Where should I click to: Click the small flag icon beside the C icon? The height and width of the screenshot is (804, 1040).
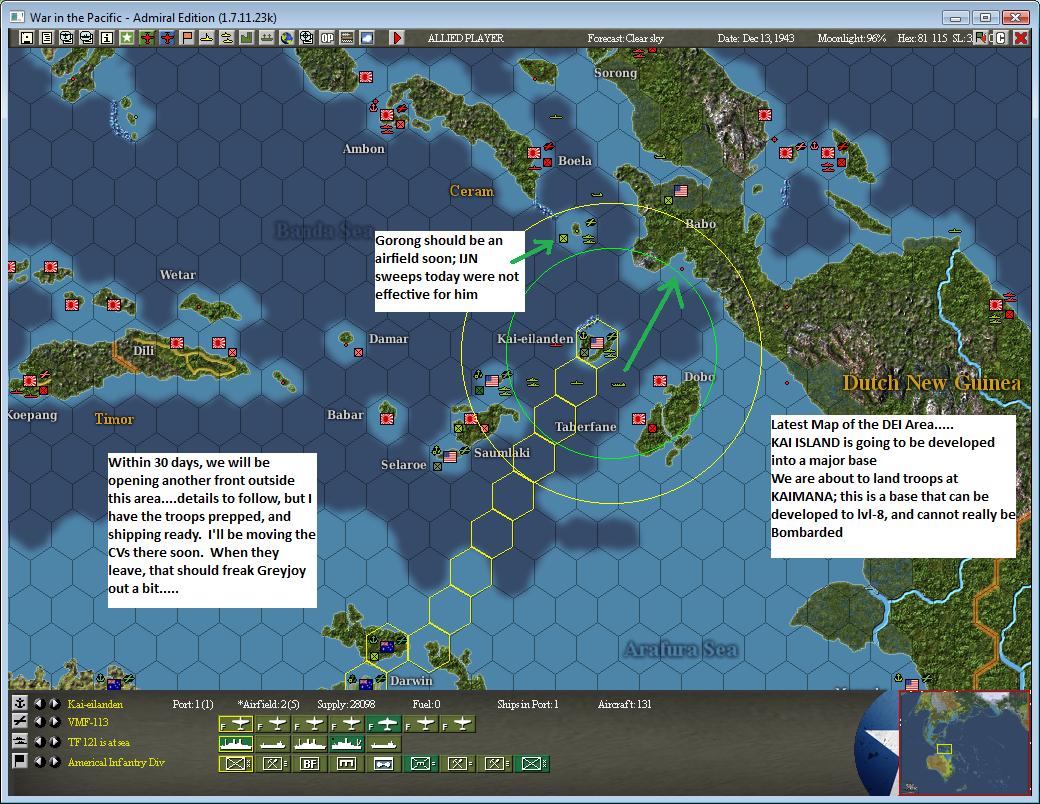click(x=981, y=38)
